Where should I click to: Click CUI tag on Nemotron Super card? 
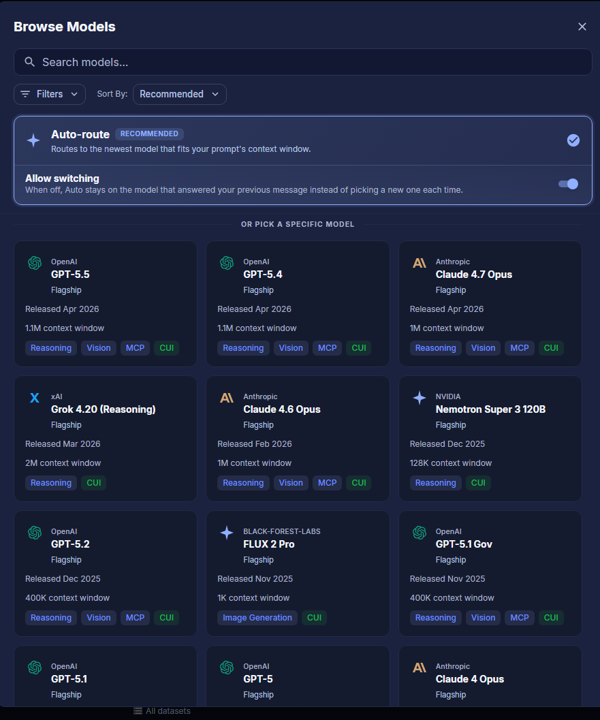478,483
